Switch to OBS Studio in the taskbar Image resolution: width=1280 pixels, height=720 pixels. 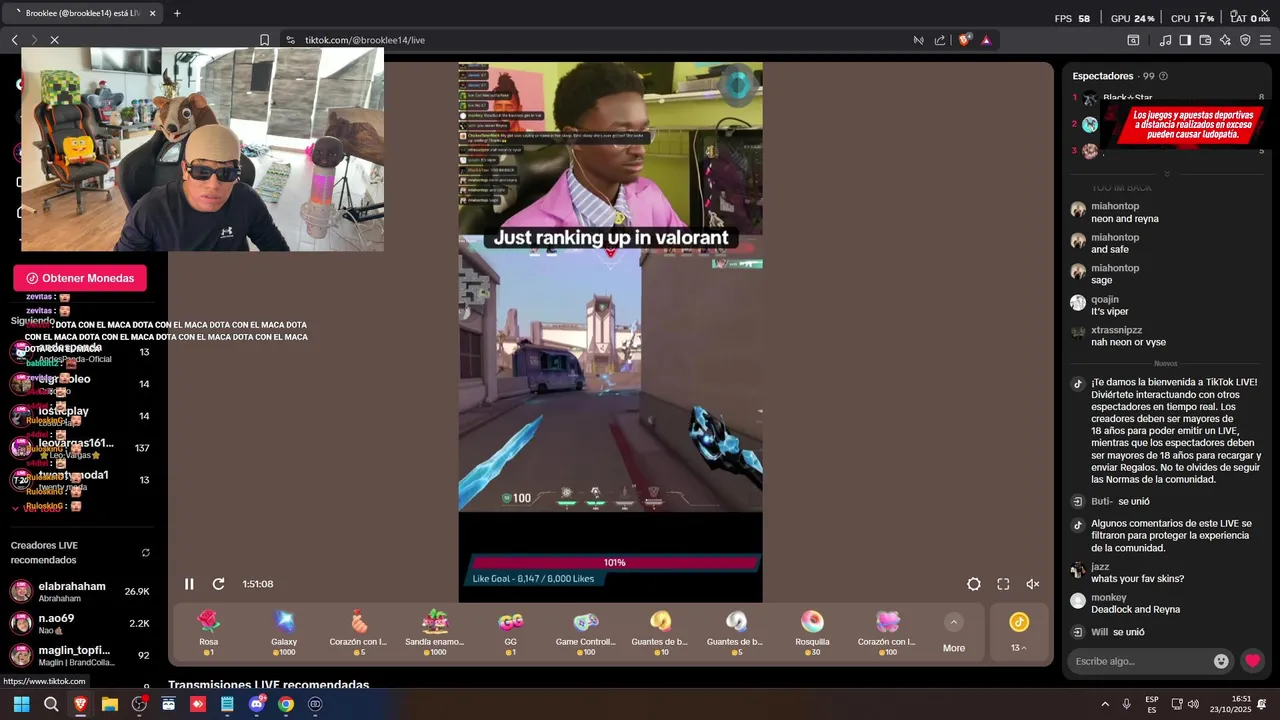point(139,704)
